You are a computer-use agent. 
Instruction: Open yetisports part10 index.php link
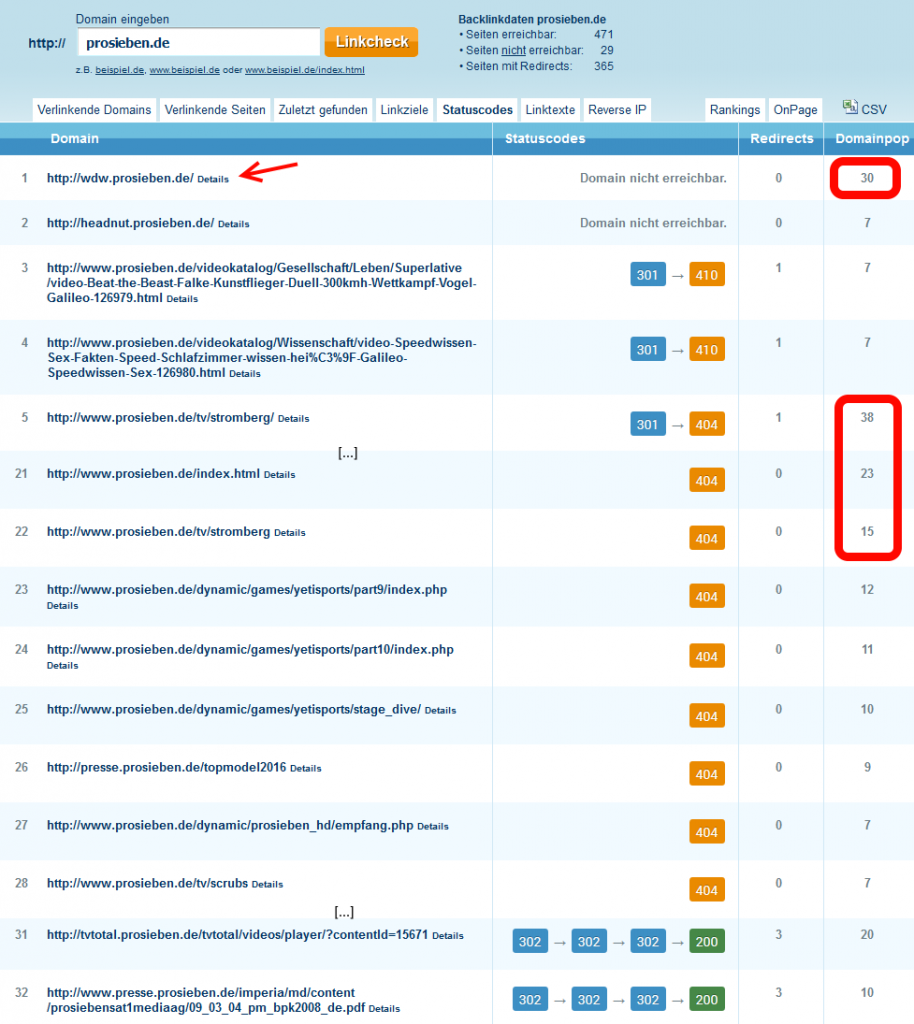point(250,650)
